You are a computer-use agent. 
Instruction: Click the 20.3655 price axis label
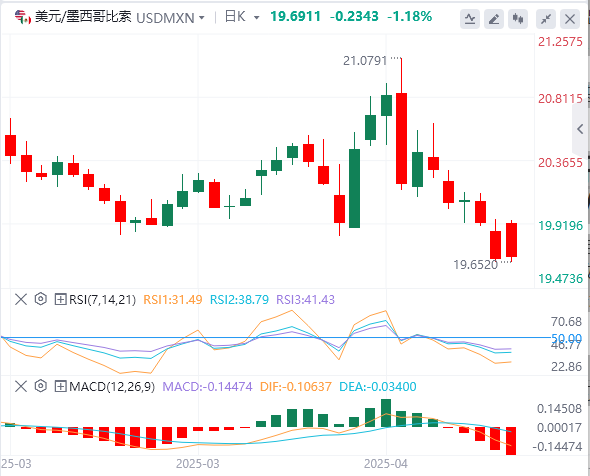(560, 163)
